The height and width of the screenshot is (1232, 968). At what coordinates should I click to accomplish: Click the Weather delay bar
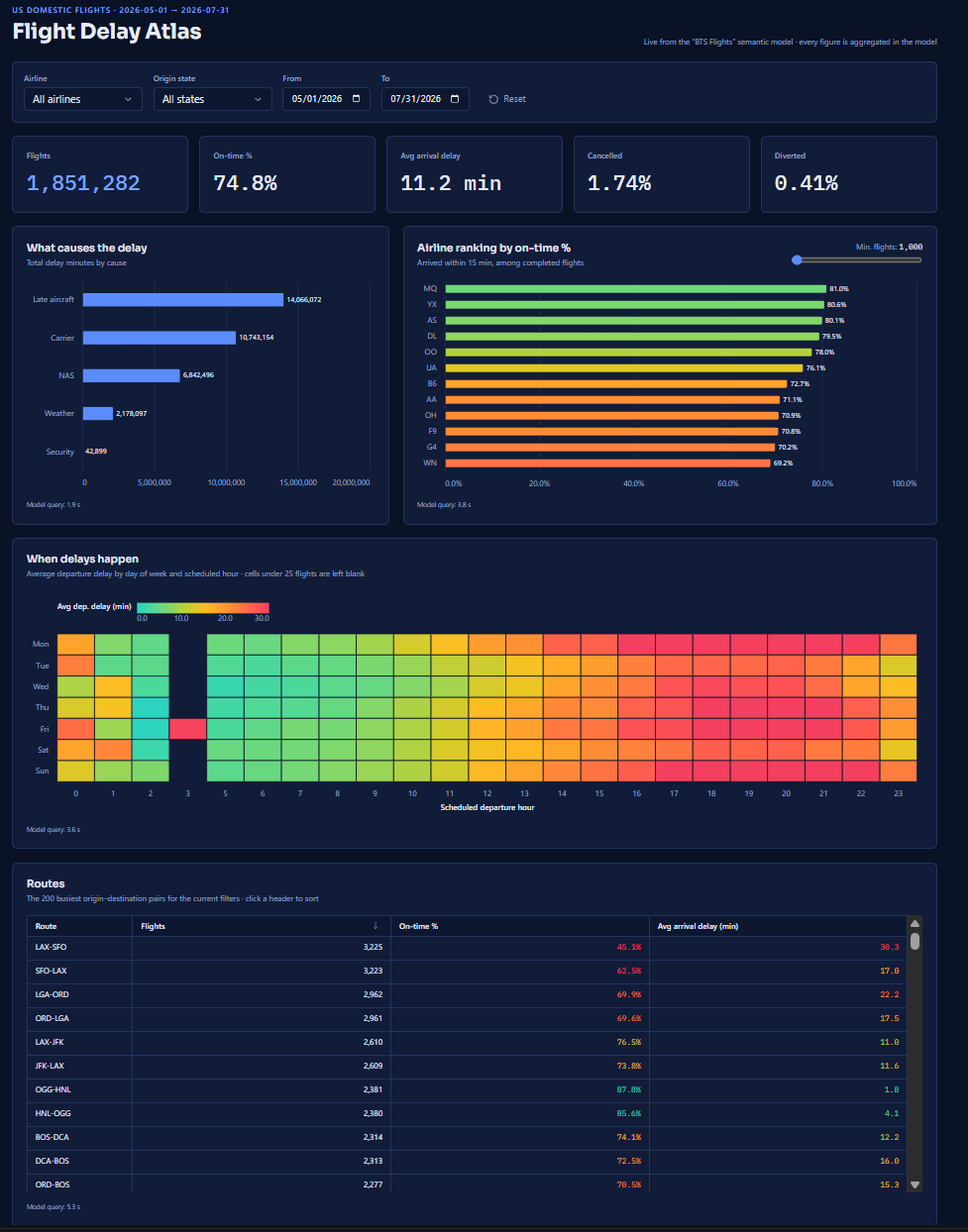tap(98, 413)
